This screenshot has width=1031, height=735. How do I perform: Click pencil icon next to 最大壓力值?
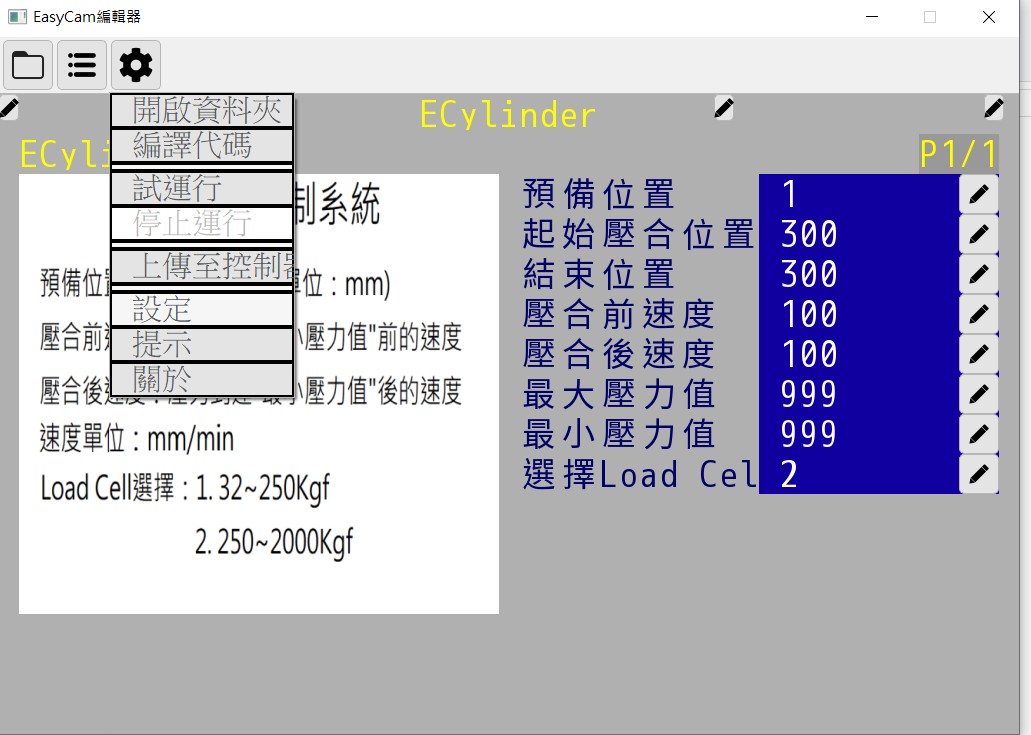point(978,394)
